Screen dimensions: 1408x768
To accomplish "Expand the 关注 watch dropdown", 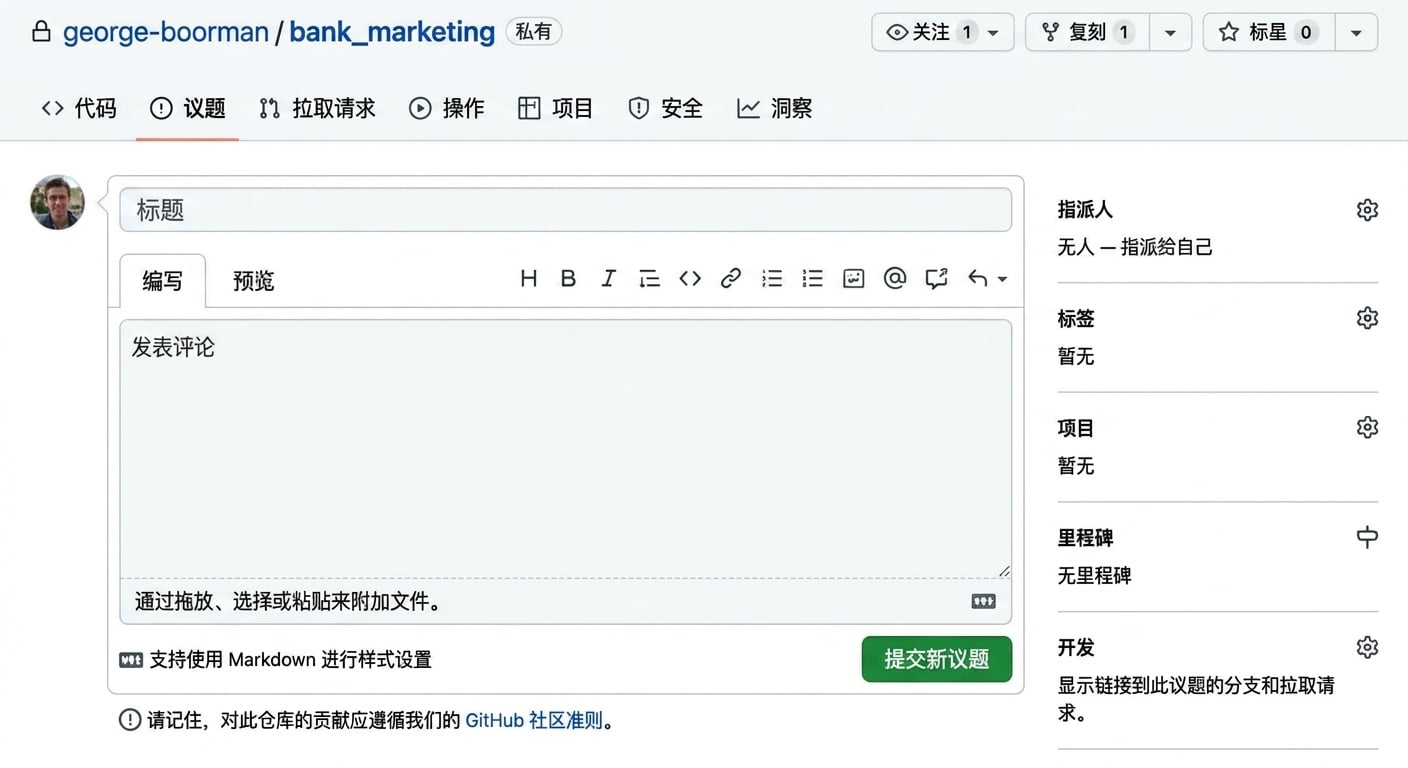I will pos(943,32).
